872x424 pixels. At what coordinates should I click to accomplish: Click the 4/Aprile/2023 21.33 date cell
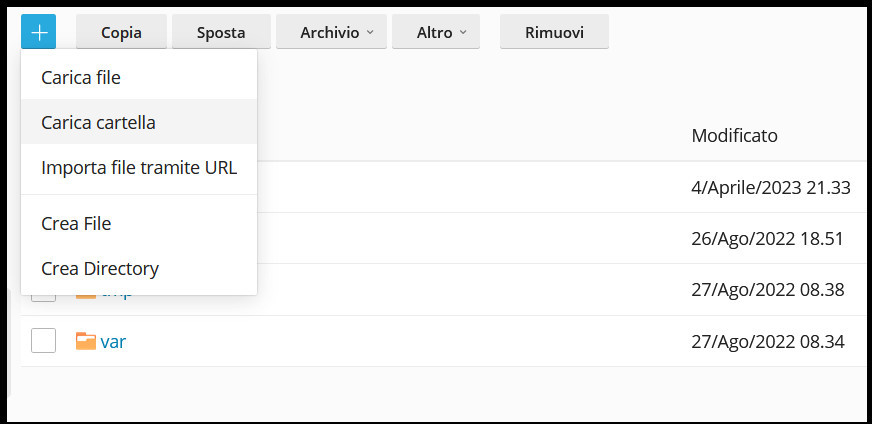(x=770, y=187)
